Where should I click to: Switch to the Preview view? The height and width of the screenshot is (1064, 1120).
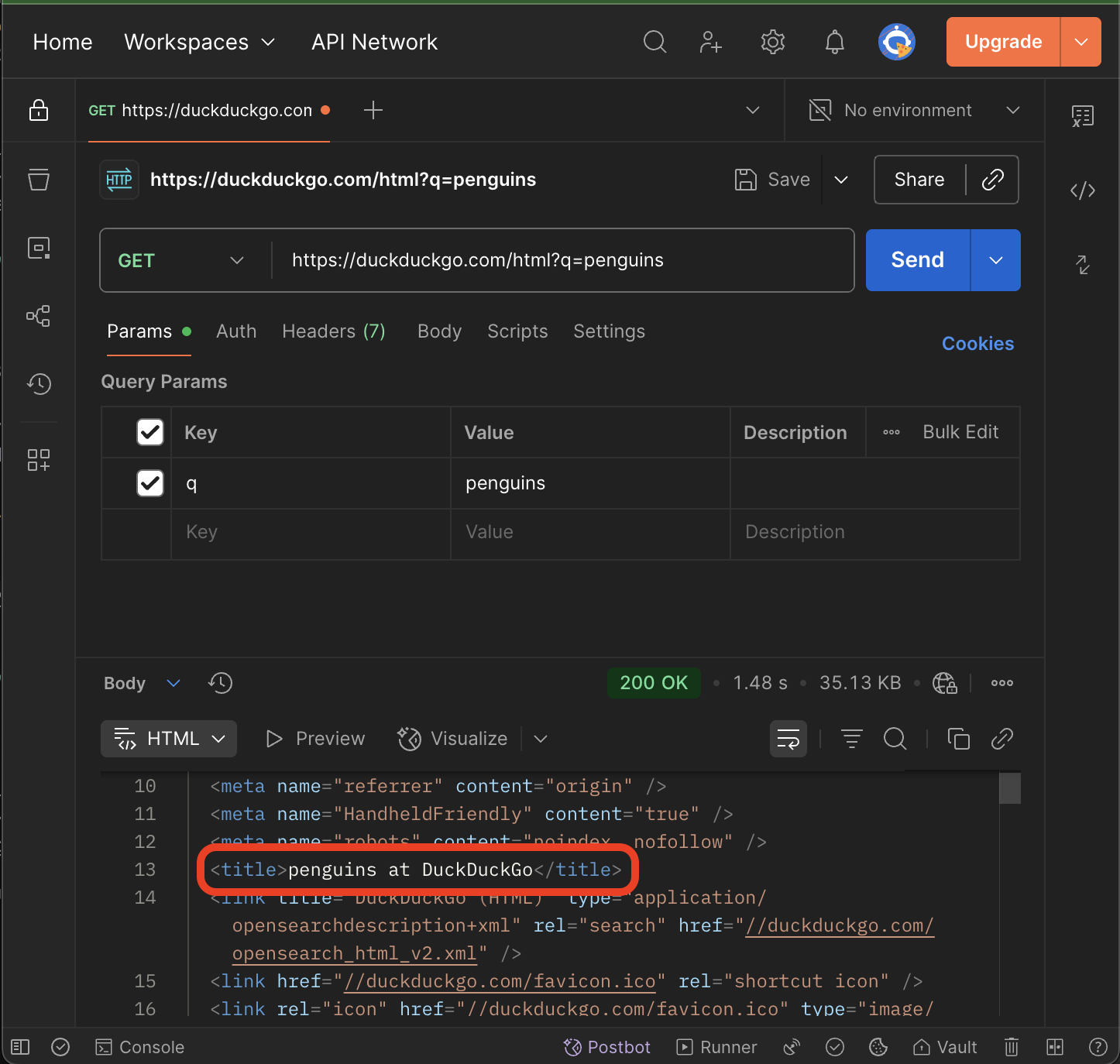tap(314, 739)
